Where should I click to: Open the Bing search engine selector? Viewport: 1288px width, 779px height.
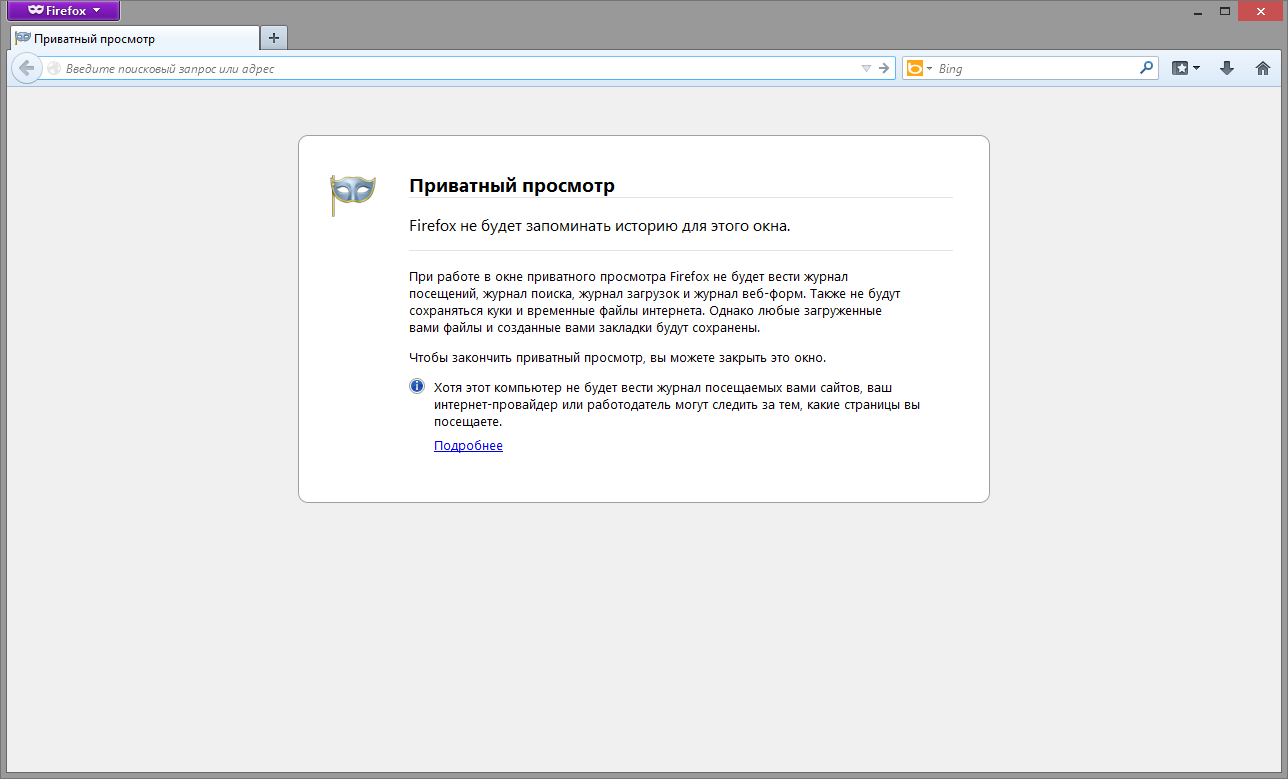918,69
